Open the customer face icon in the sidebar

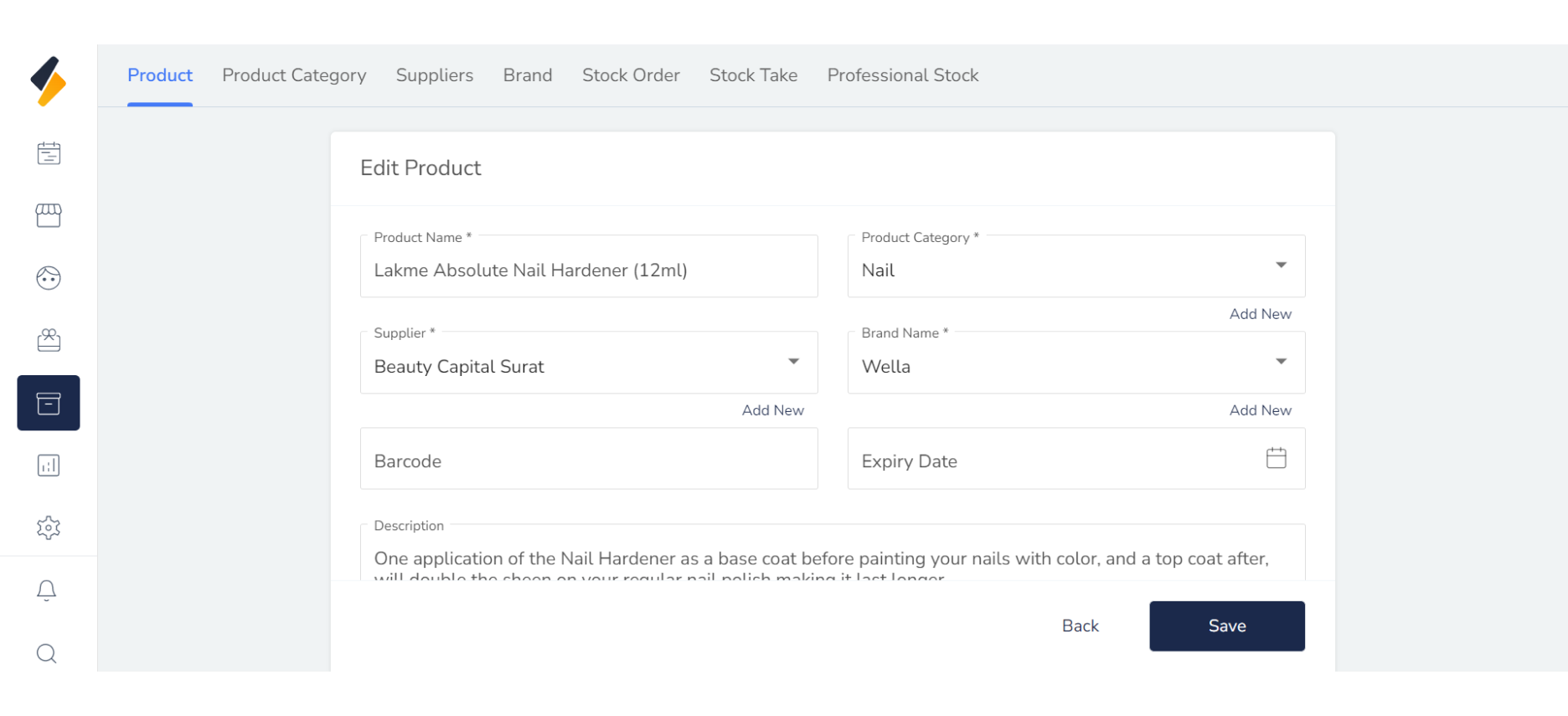[49, 278]
